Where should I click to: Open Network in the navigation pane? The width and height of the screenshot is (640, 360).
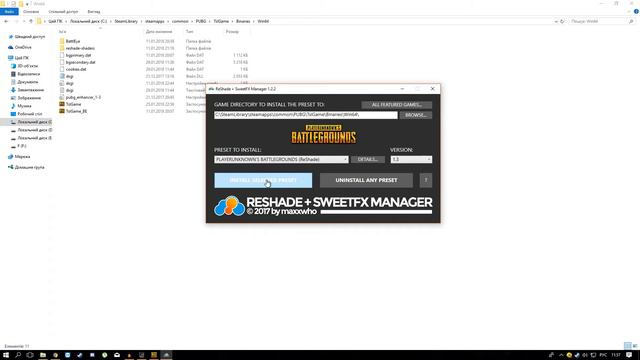pyautogui.click(x=22, y=157)
